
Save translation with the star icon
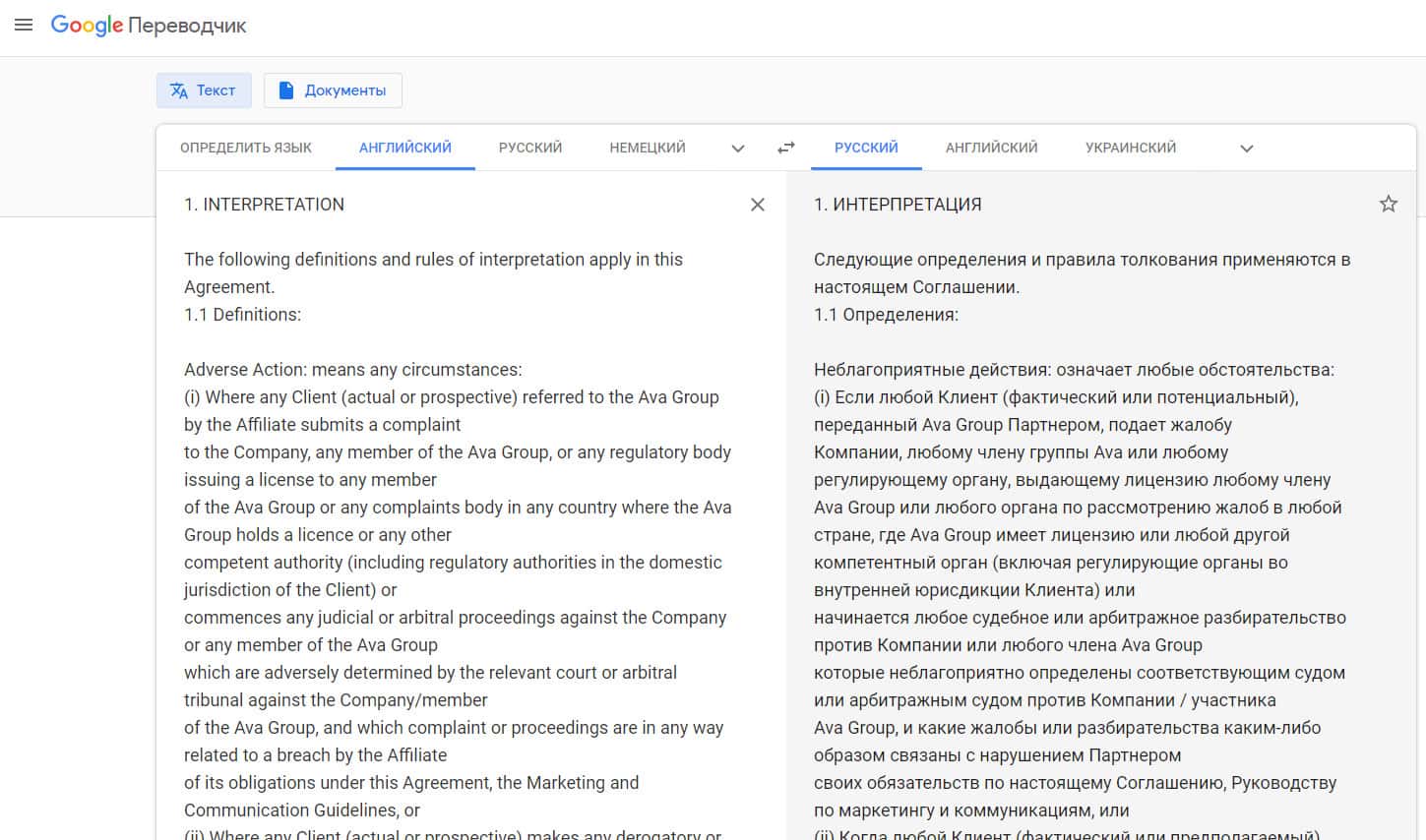coord(1388,204)
